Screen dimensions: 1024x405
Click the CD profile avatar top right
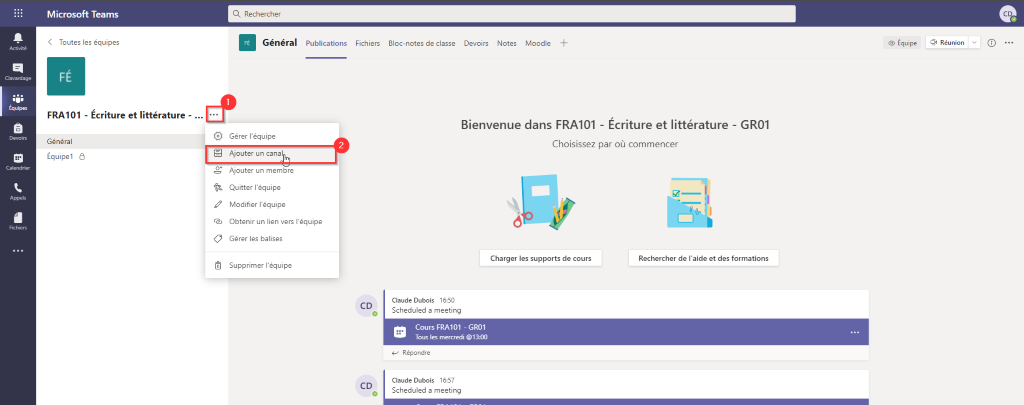(x=1008, y=14)
